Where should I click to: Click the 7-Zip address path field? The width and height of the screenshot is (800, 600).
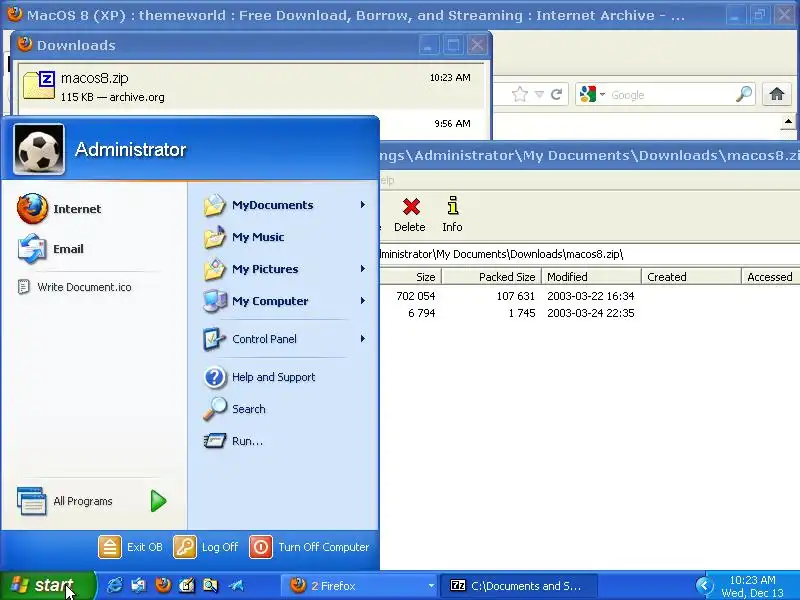589,254
